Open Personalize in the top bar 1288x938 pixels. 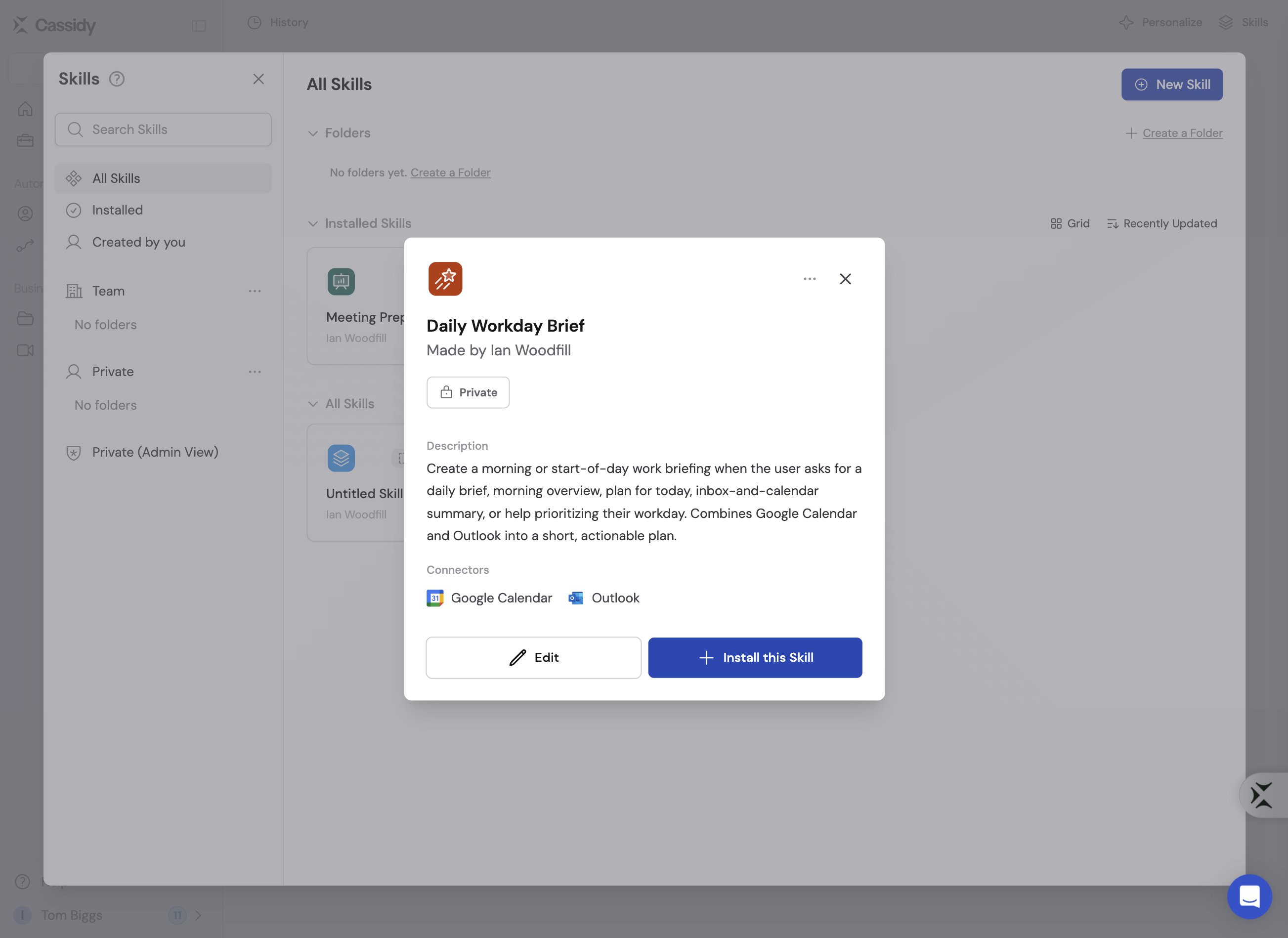pyautogui.click(x=1161, y=23)
